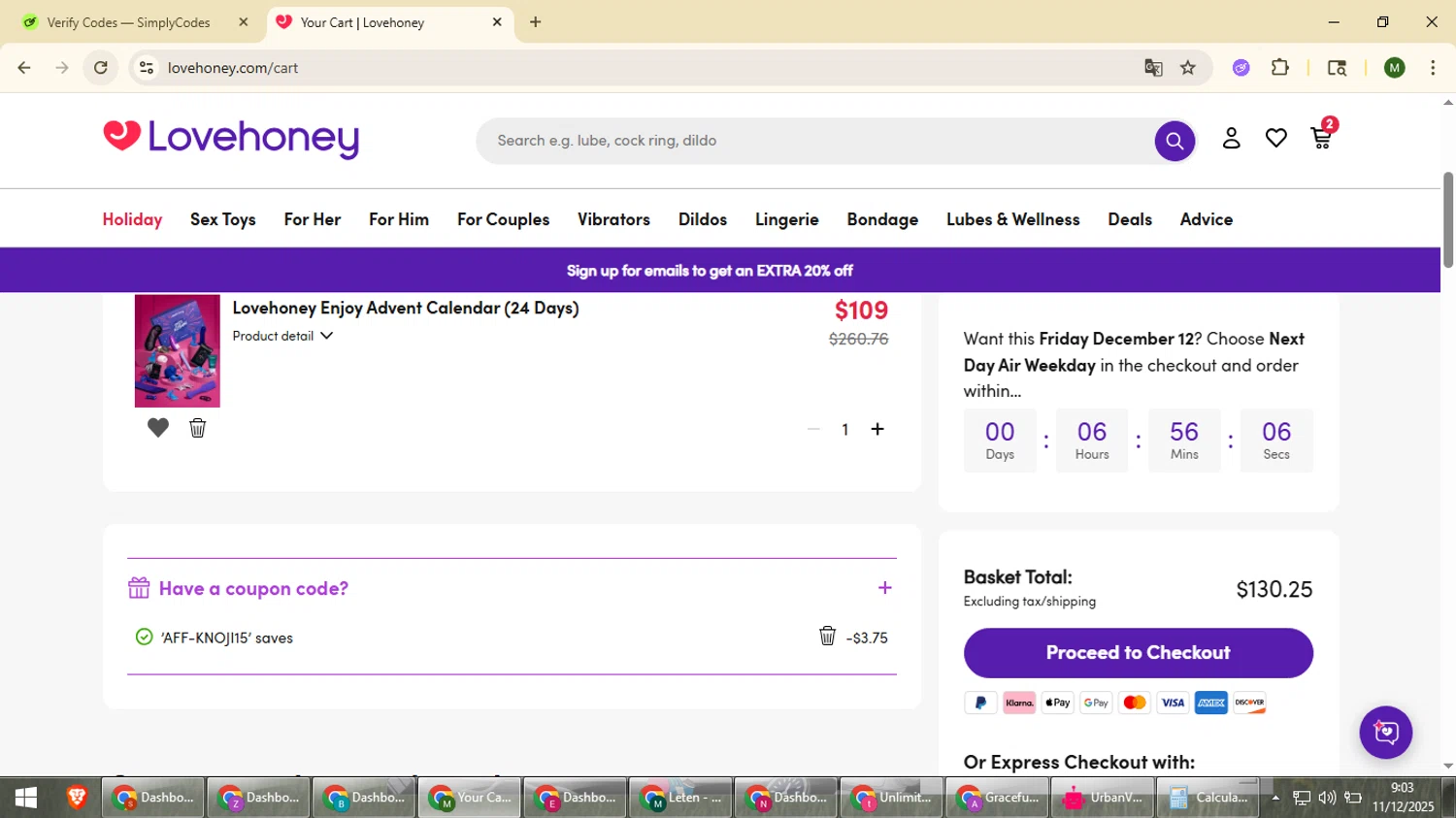Open the network icon in system tray
Image resolution: width=1456 pixels, height=818 pixels.
coord(1302,798)
